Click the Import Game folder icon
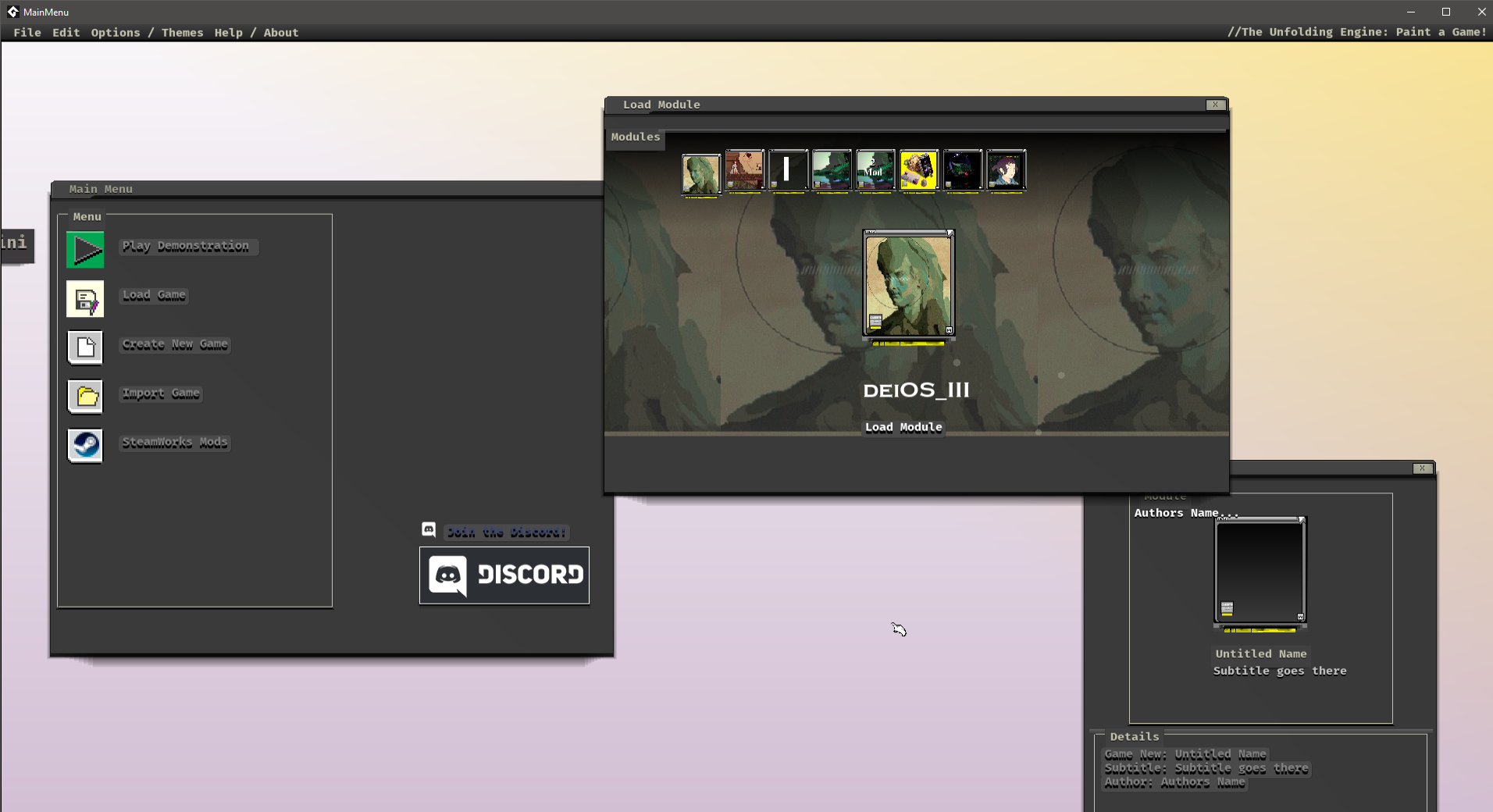 coord(85,397)
